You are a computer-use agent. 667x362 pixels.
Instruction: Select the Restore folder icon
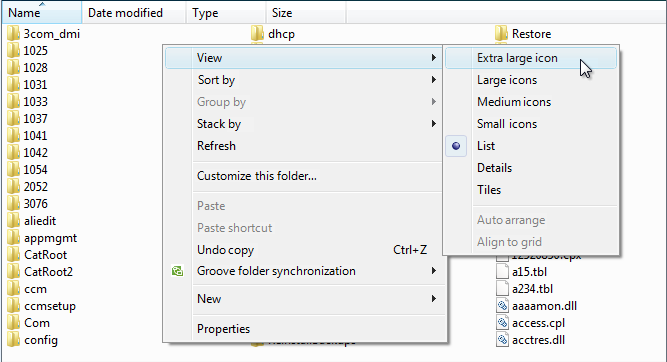click(502, 34)
